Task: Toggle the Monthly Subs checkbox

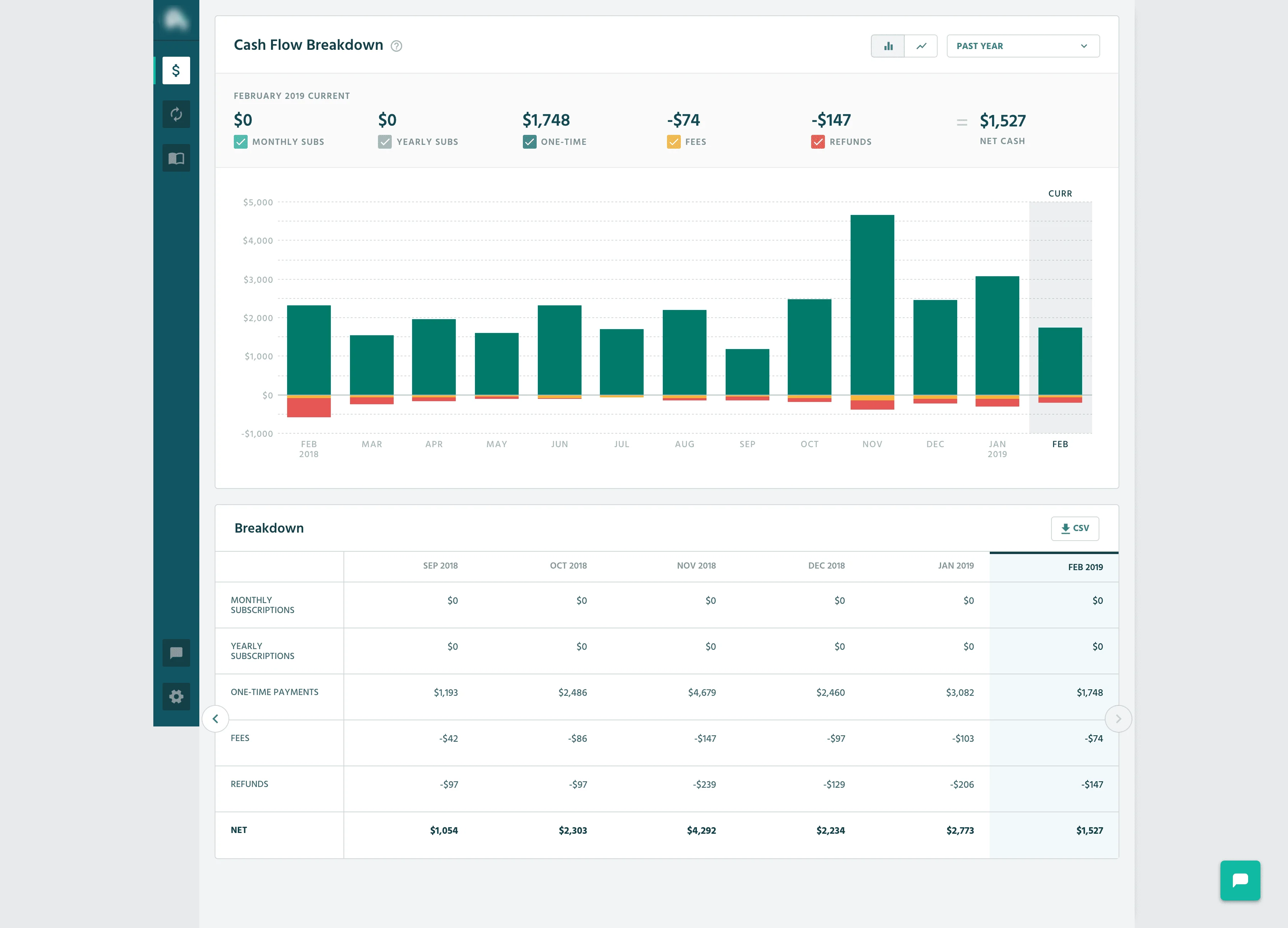Action: [x=241, y=142]
